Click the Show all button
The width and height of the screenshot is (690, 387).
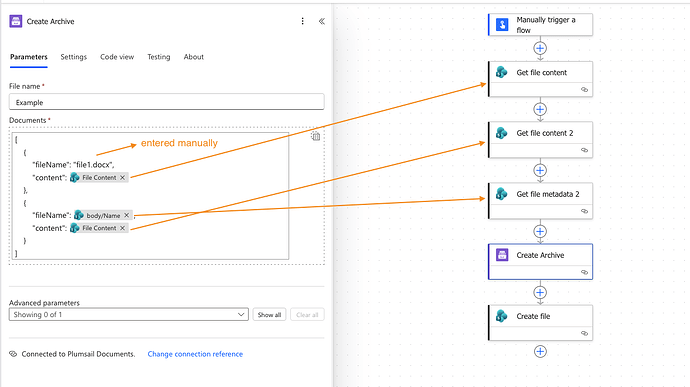pyautogui.click(x=269, y=314)
